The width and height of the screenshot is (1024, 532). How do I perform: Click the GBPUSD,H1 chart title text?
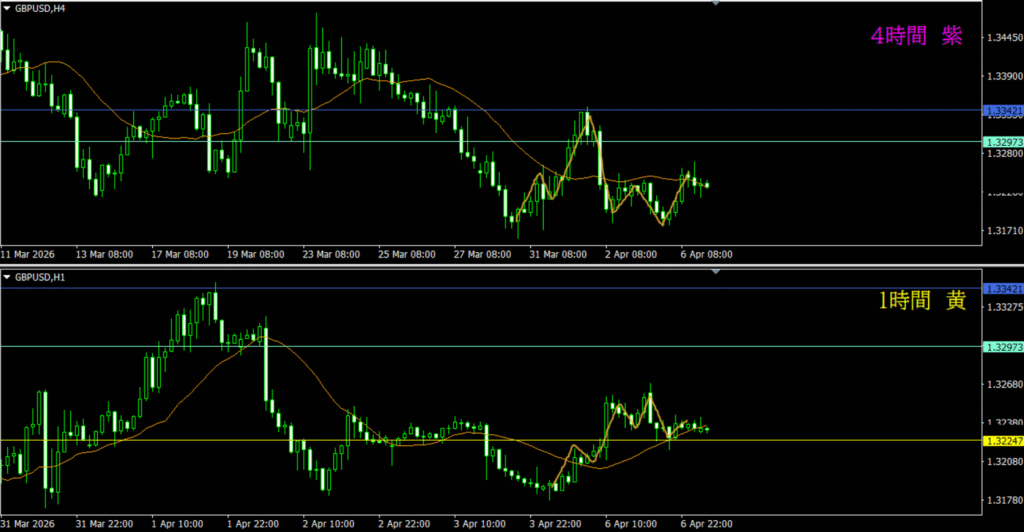[x=41, y=276]
